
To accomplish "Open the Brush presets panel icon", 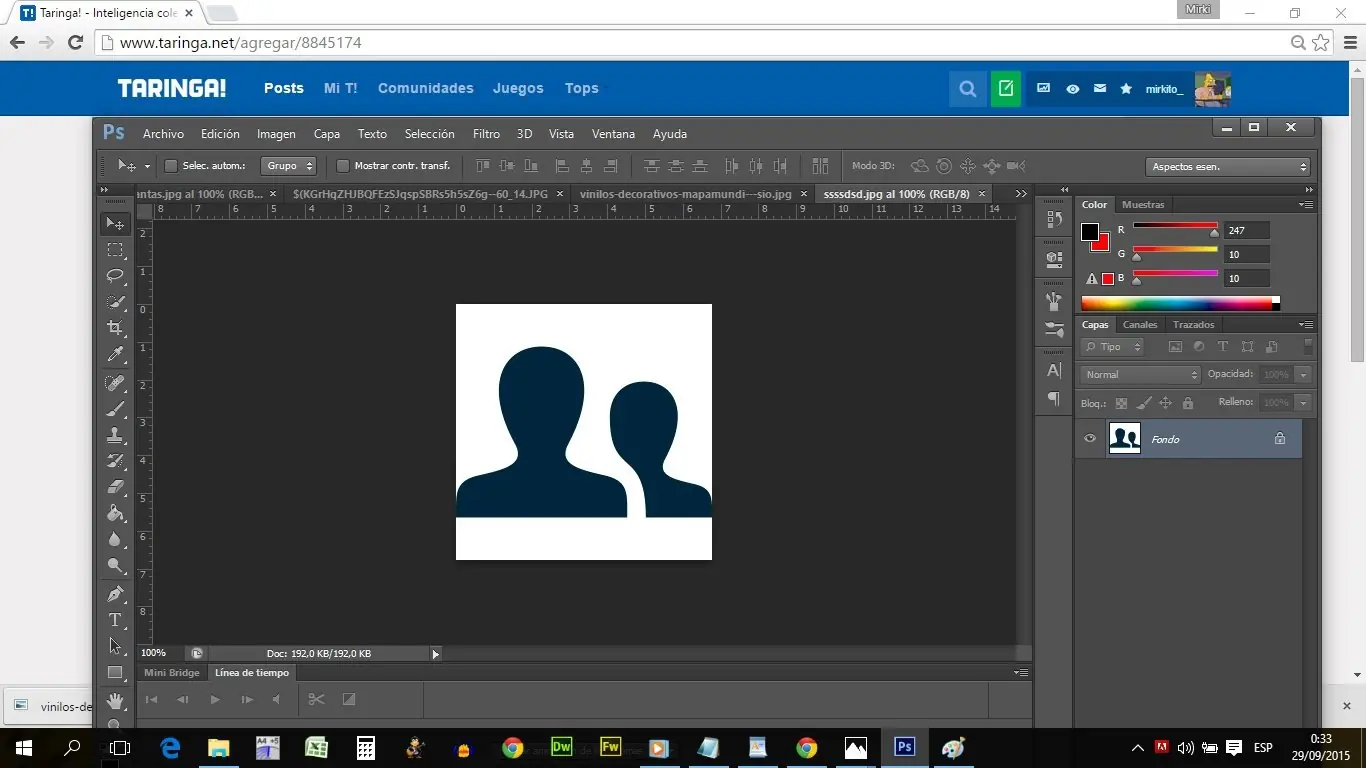I will coord(1053,328).
